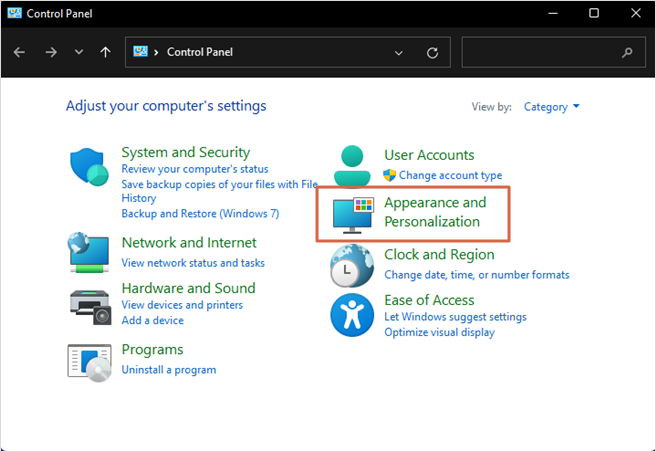Open Hardware and Sound
656x452 pixels.
[188, 288]
